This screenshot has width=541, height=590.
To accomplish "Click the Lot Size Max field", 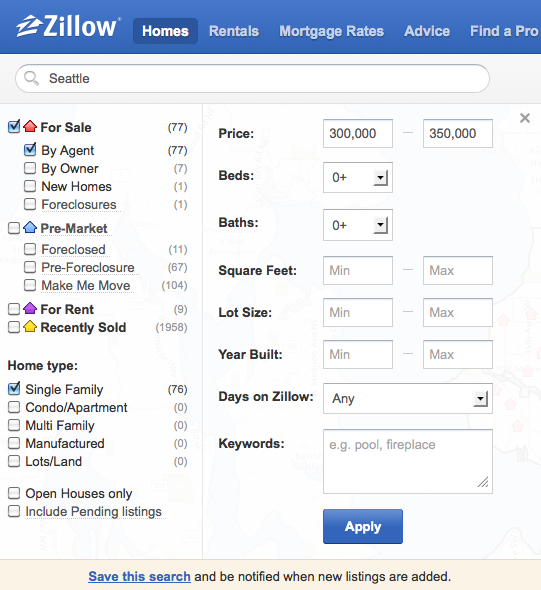I will tap(458, 312).
